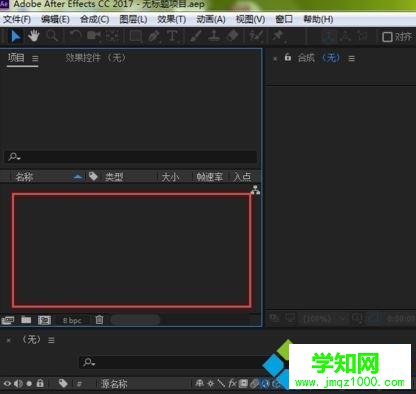This screenshot has height=394, width=416.
Task: Open the 视图(V) menu
Action: [x=250, y=19]
